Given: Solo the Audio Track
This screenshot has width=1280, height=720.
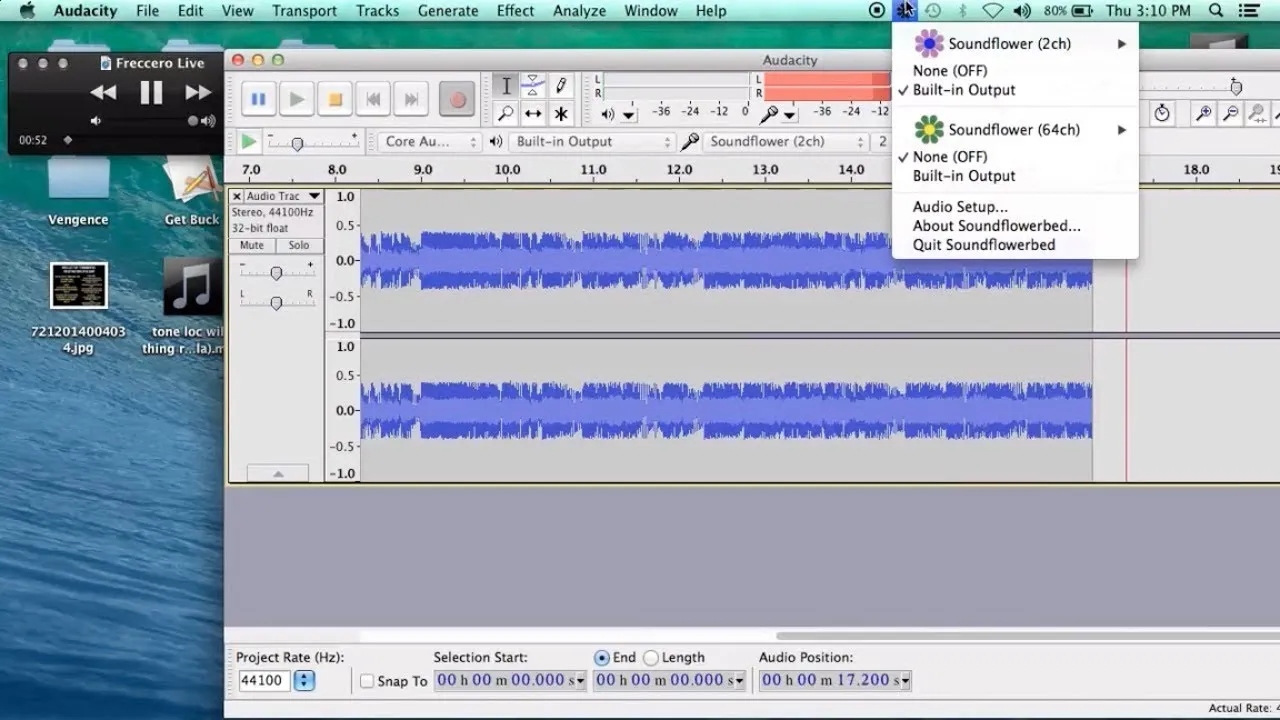Looking at the screenshot, I should [298, 245].
